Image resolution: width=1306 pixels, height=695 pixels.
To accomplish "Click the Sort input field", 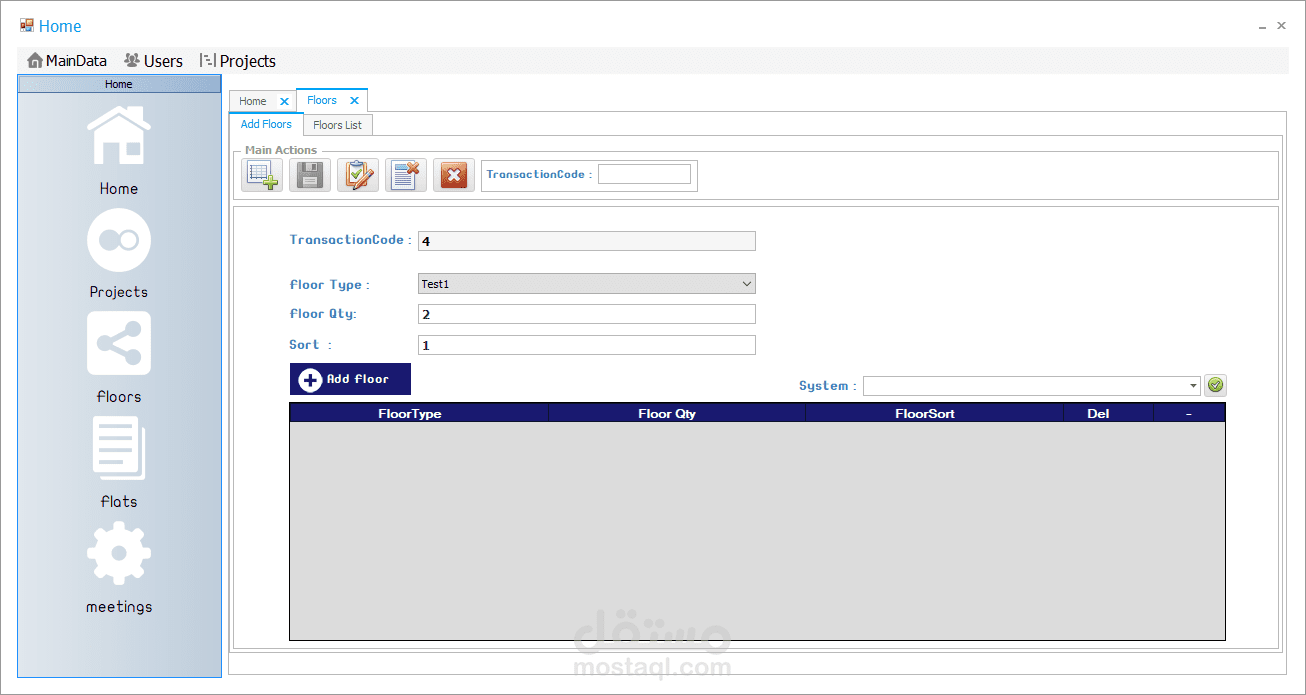I will pyautogui.click(x=587, y=345).
